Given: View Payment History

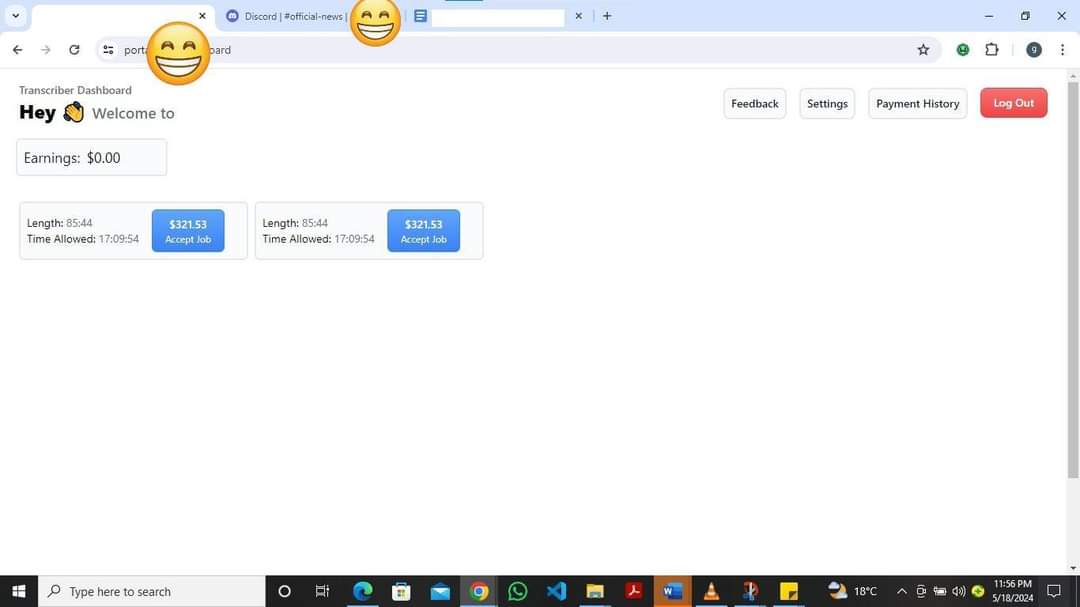Looking at the screenshot, I should click(917, 103).
